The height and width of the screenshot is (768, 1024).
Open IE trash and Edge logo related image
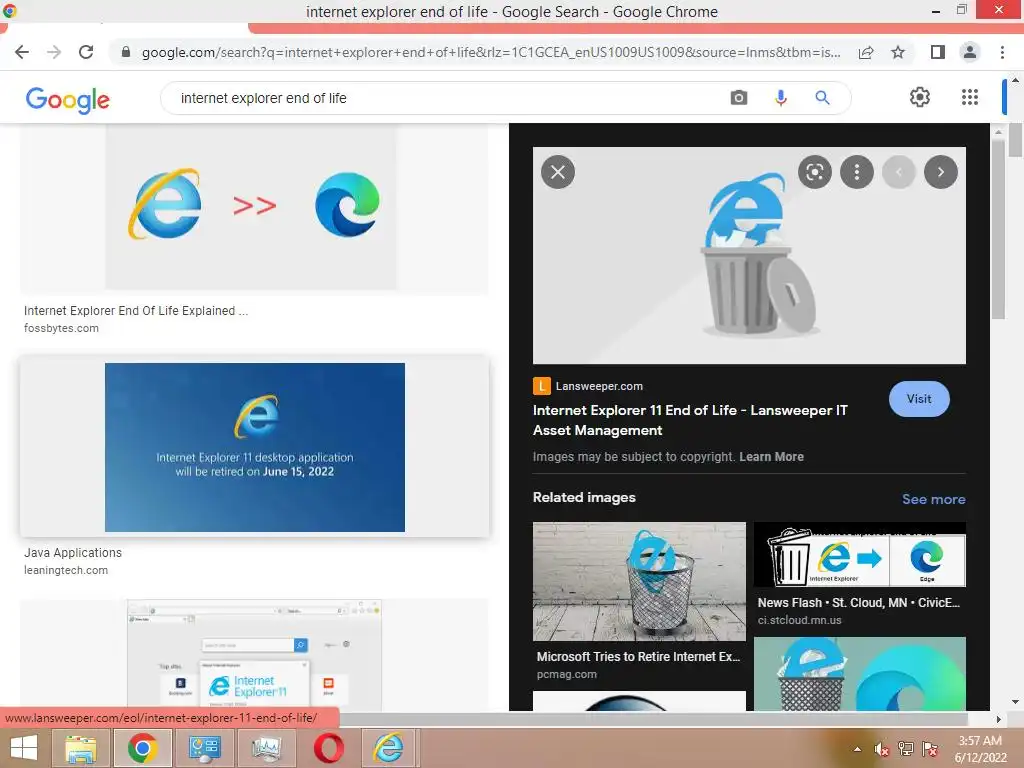pos(859,674)
